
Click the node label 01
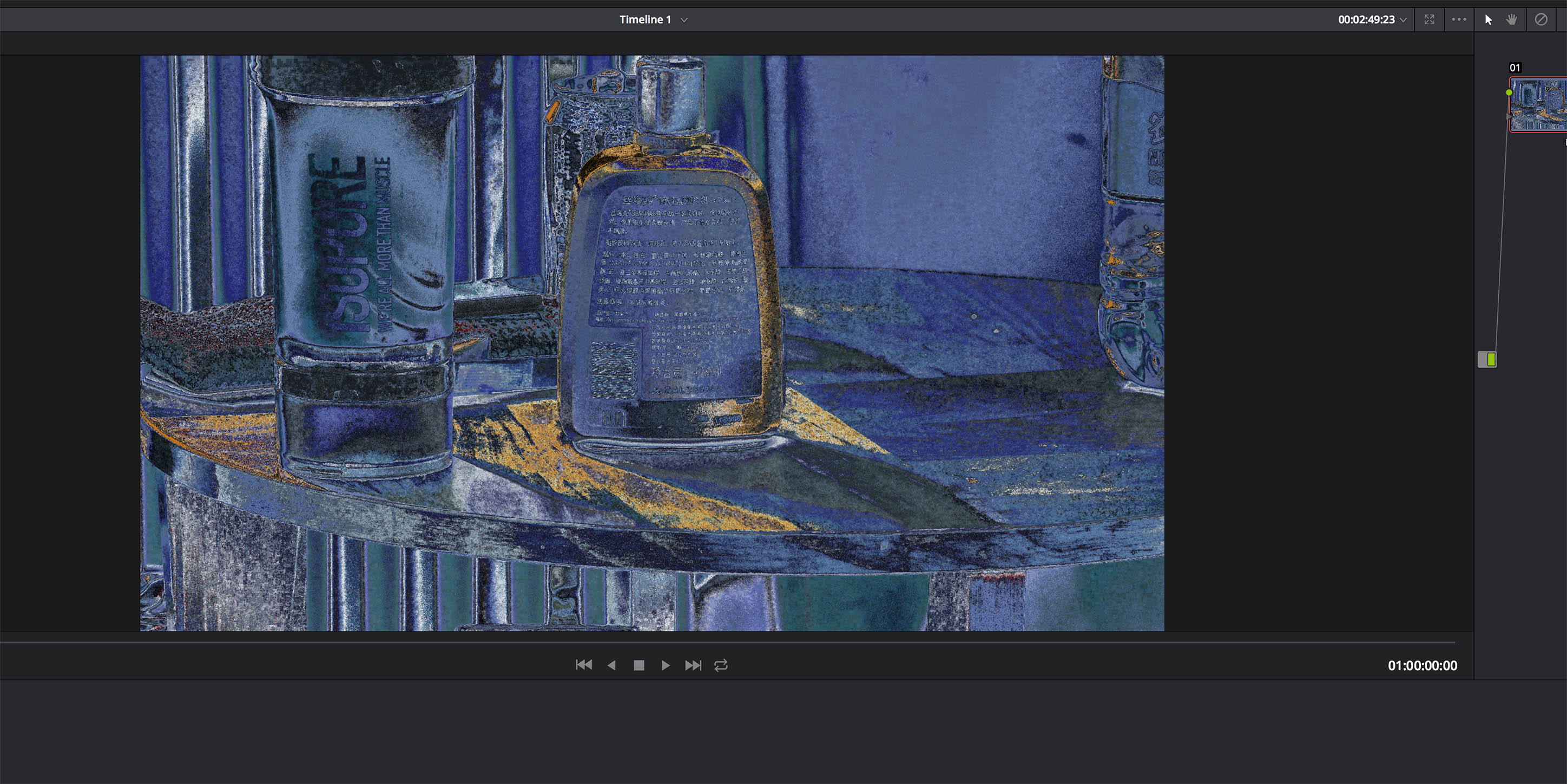1515,68
